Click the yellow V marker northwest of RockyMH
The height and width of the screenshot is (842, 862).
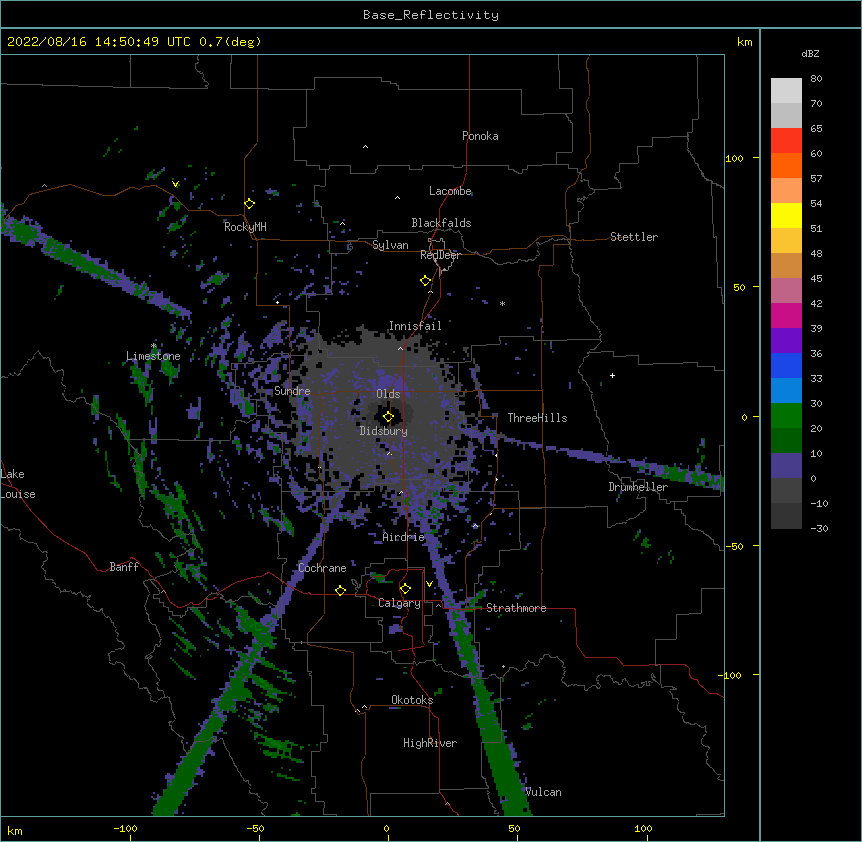(175, 184)
